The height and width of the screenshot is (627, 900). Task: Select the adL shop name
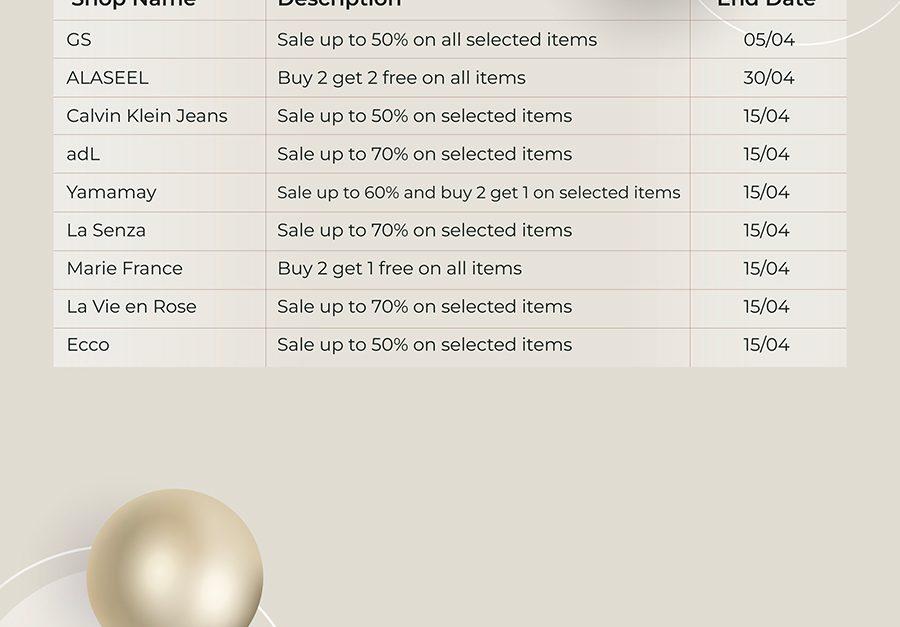(83, 154)
